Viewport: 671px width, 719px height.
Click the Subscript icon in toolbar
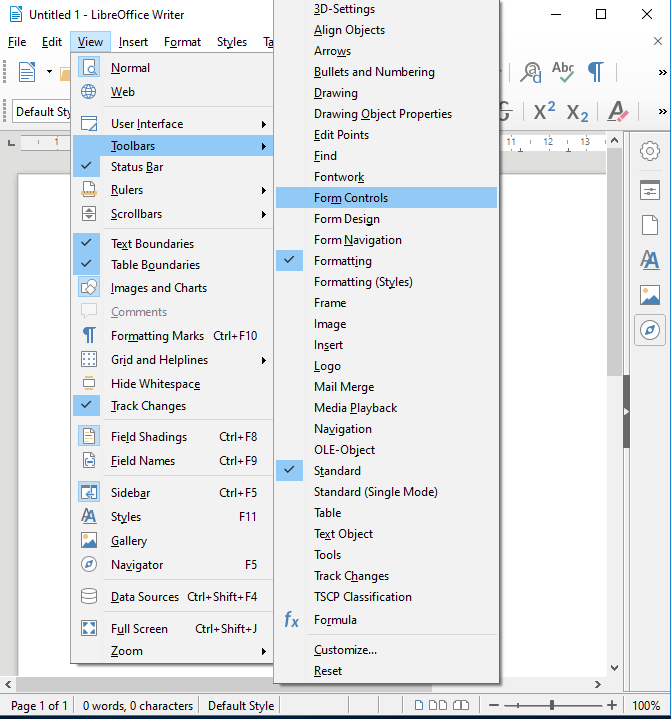tap(578, 112)
